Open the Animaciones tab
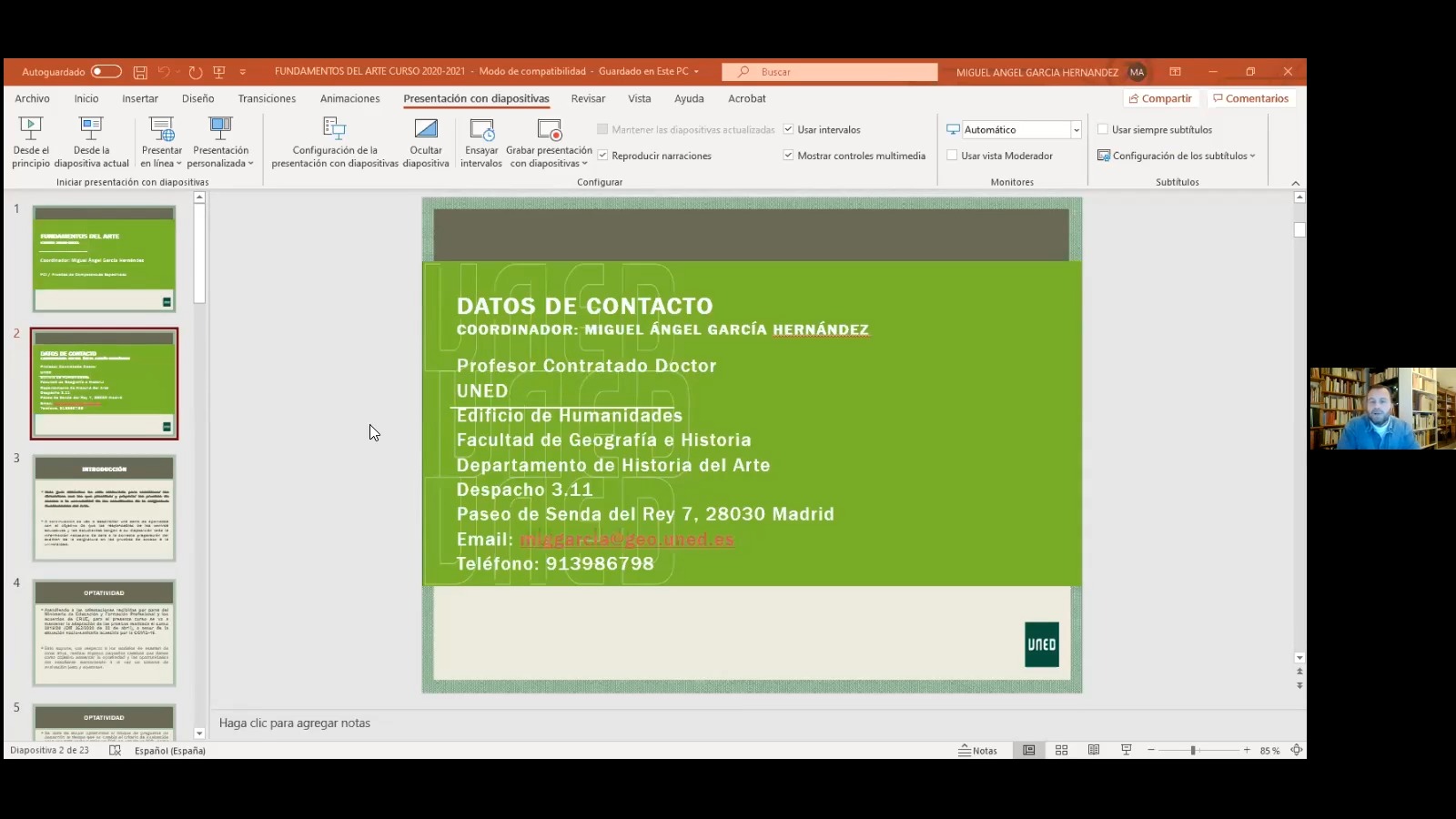The height and width of the screenshot is (819, 1456). click(350, 98)
